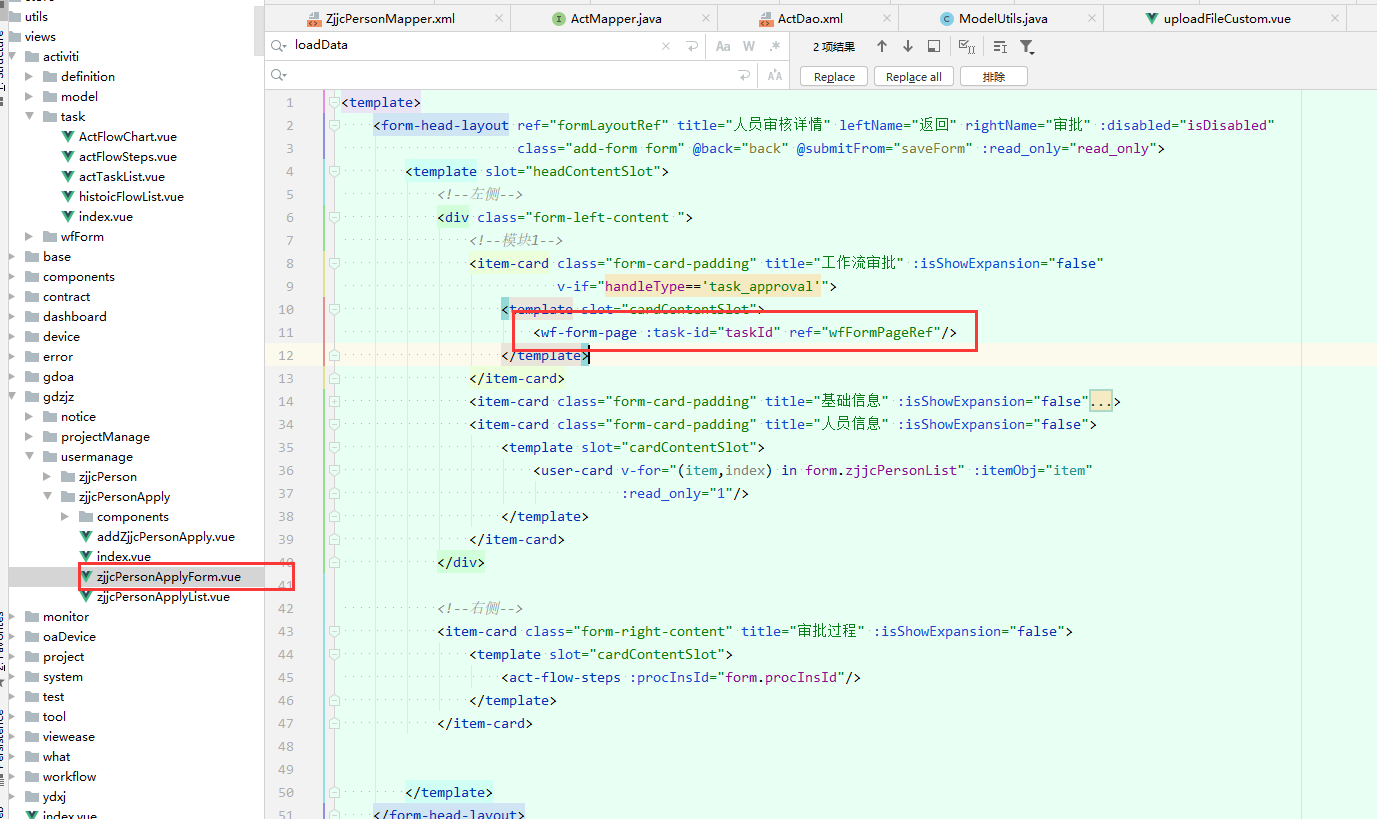Toggle Match Case option in search

pos(723,46)
